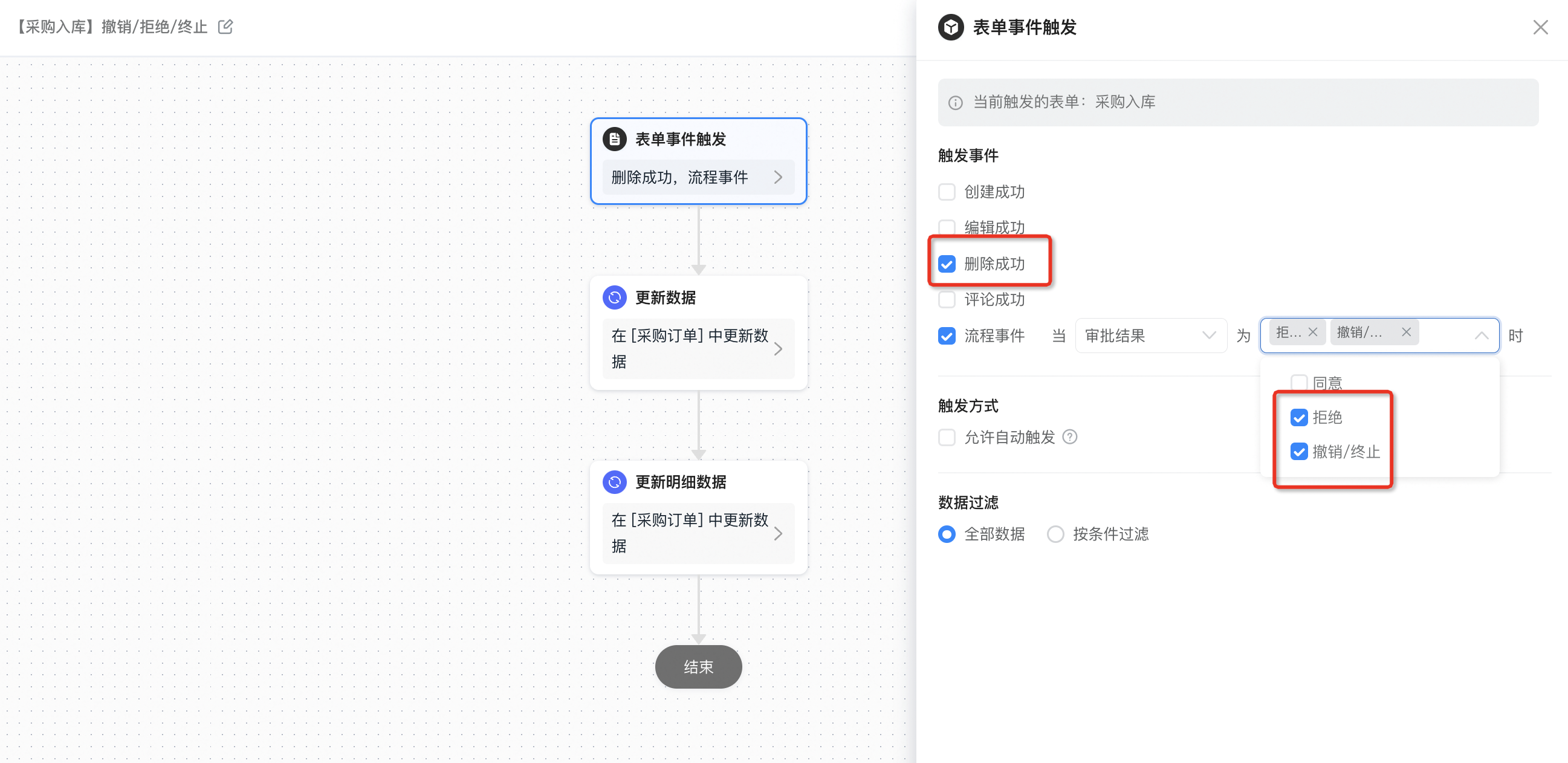Click the 触发事件 section heading
Image resolution: width=1568 pixels, height=763 pixels.
tap(968, 156)
